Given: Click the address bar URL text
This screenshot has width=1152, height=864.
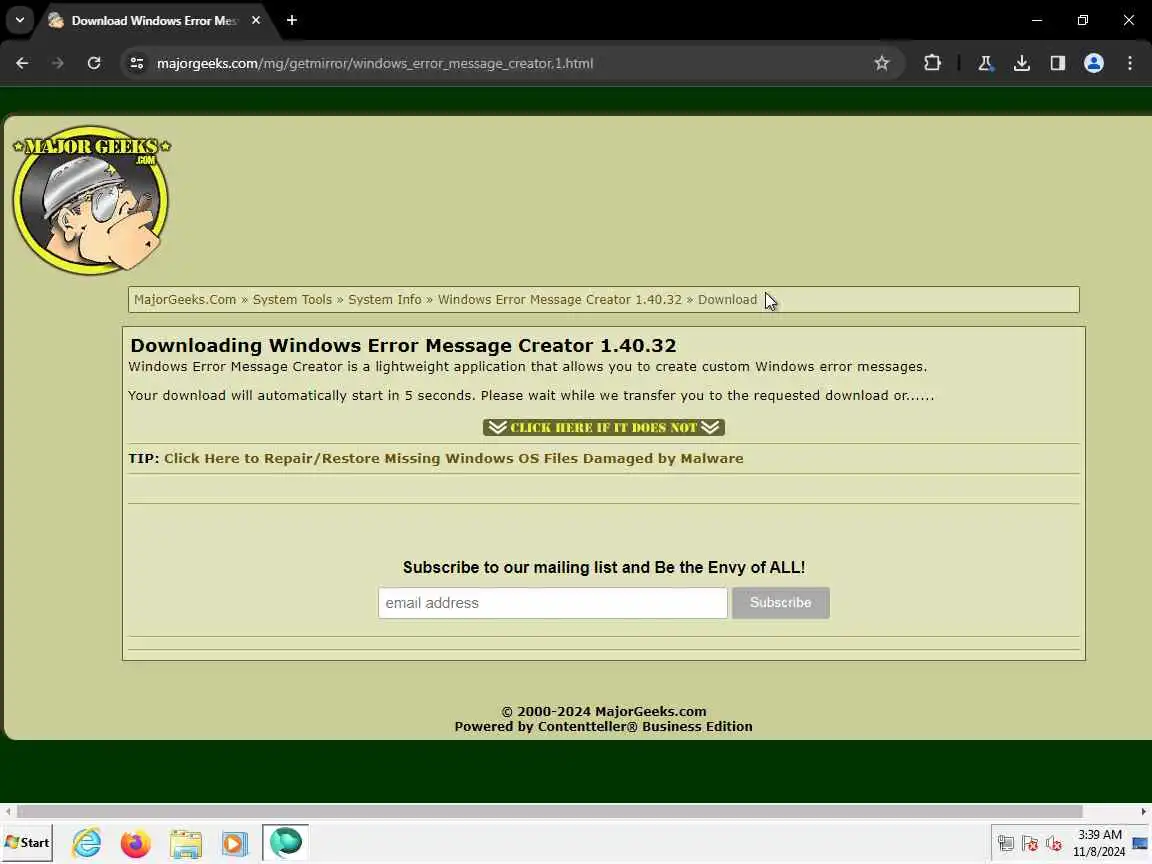Looking at the screenshot, I should point(375,63).
